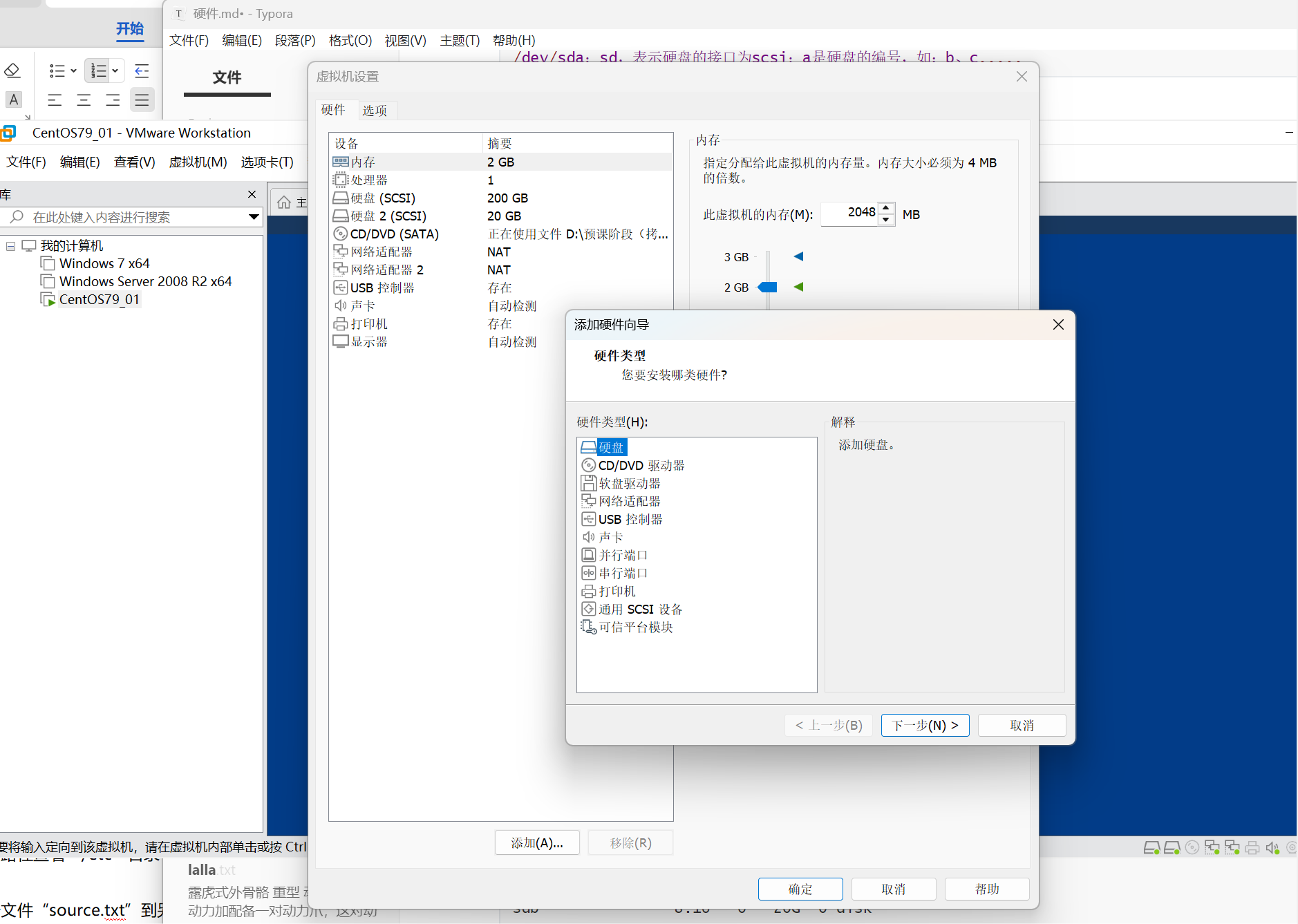Select USB 控制器 in the wizard list
This screenshot has height=924, width=1298.
click(621, 519)
